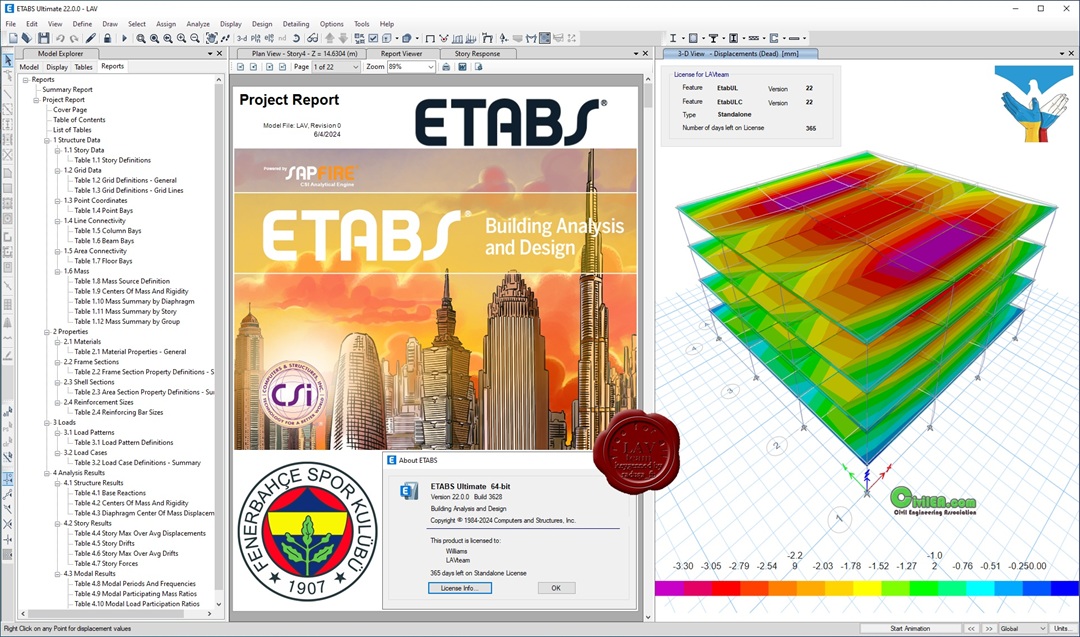Click the pencil Refresh icon in the toolbar

point(91,38)
